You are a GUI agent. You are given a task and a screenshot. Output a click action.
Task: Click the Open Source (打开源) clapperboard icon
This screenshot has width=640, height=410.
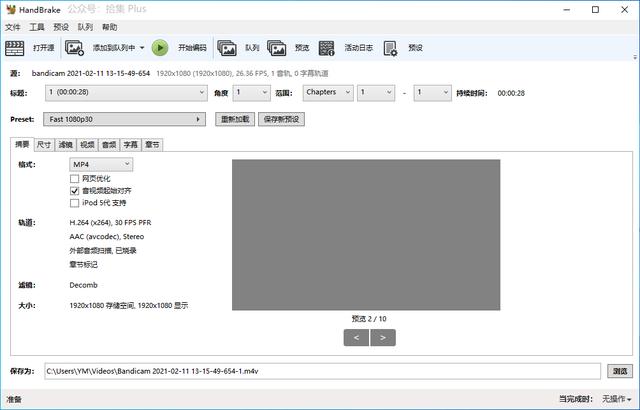coord(19,47)
